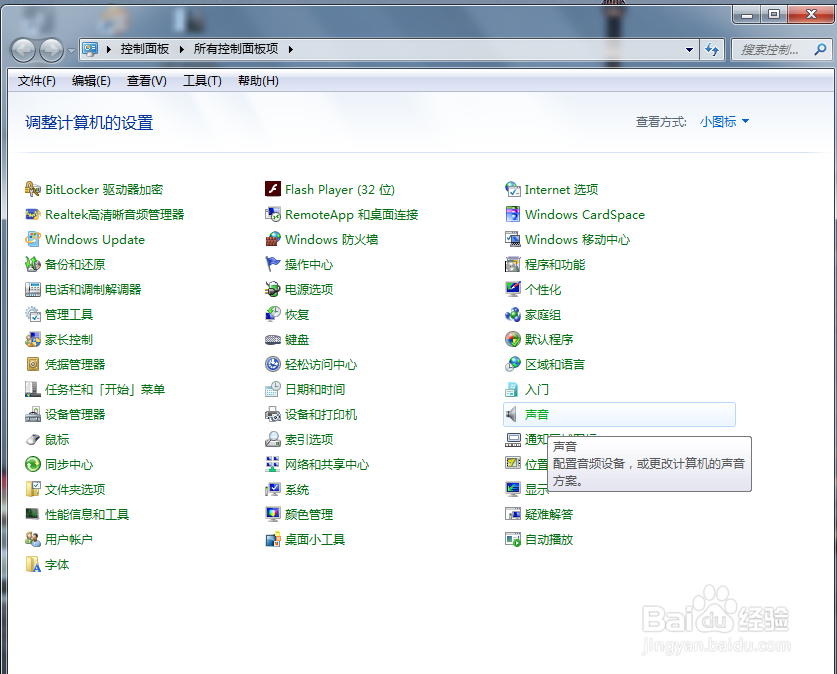This screenshot has height=674, width=837.
Task: Expand the address bar history dropdown
Action: [x=689, y=50]
